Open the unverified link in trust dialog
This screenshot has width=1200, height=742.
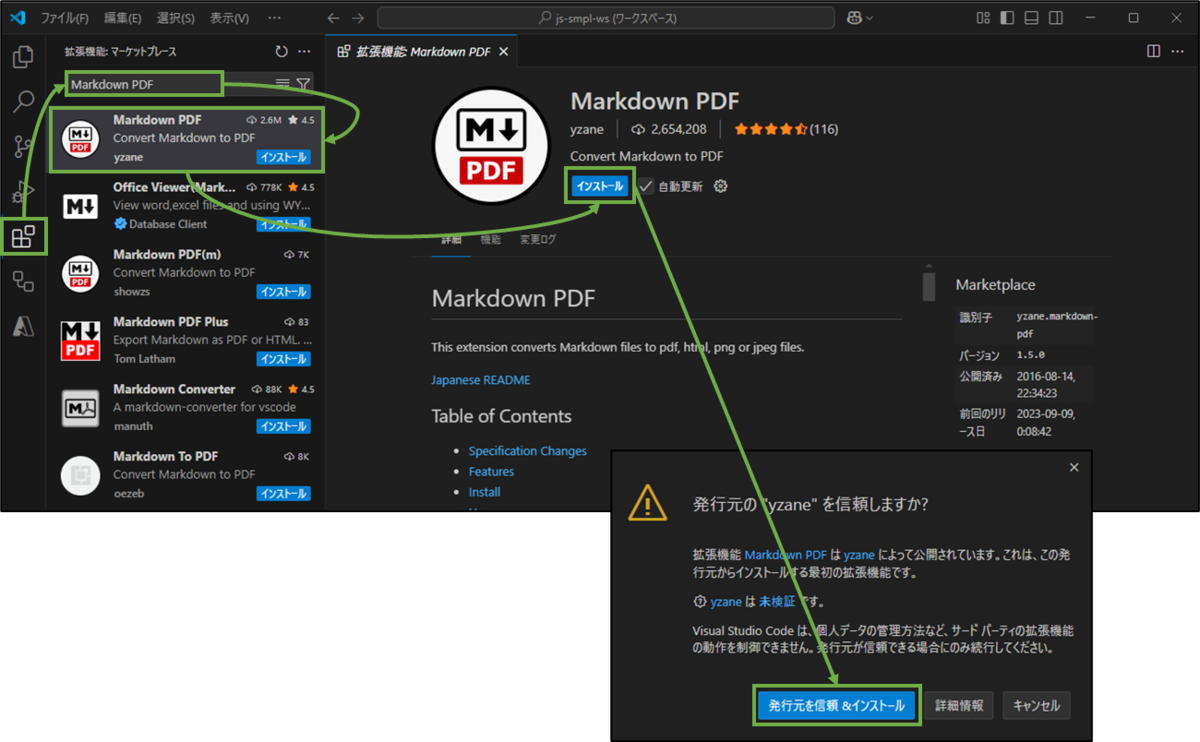coord(776,602)
